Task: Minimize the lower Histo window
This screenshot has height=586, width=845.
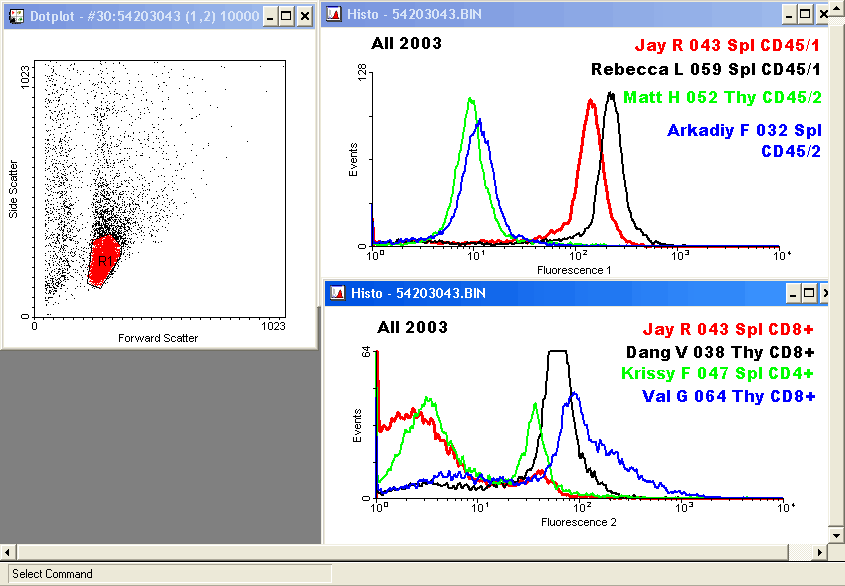Action: (794, 292)
